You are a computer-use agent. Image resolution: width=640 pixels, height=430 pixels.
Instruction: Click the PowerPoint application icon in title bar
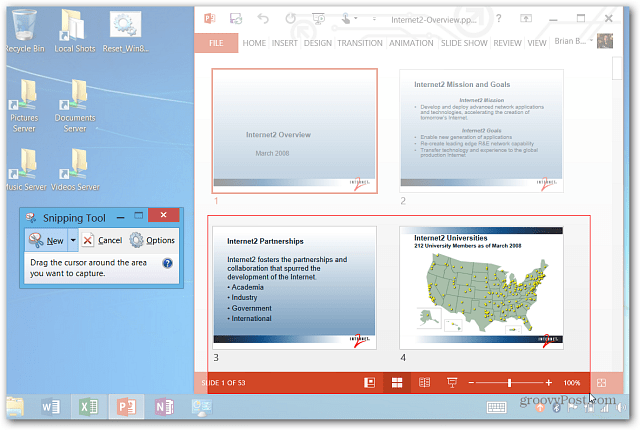tap(210, 18)
